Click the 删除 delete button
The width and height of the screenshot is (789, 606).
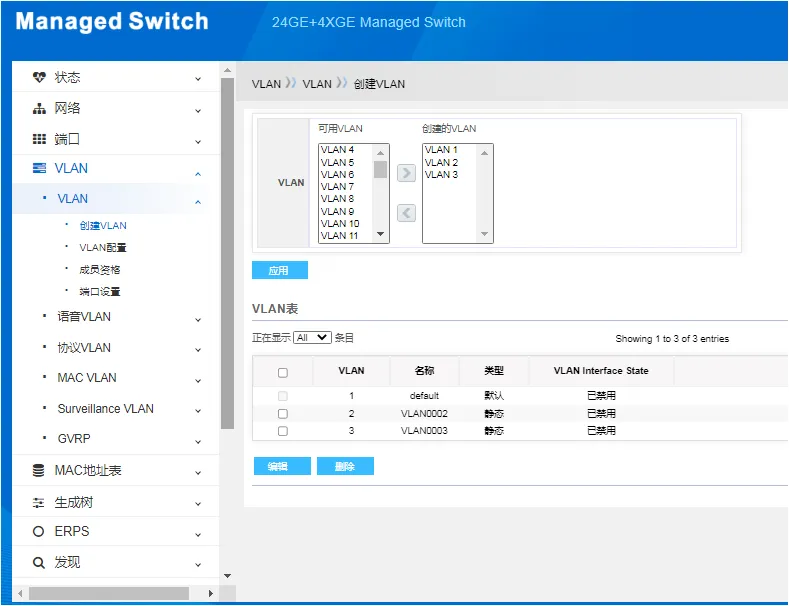coord(345,466)
